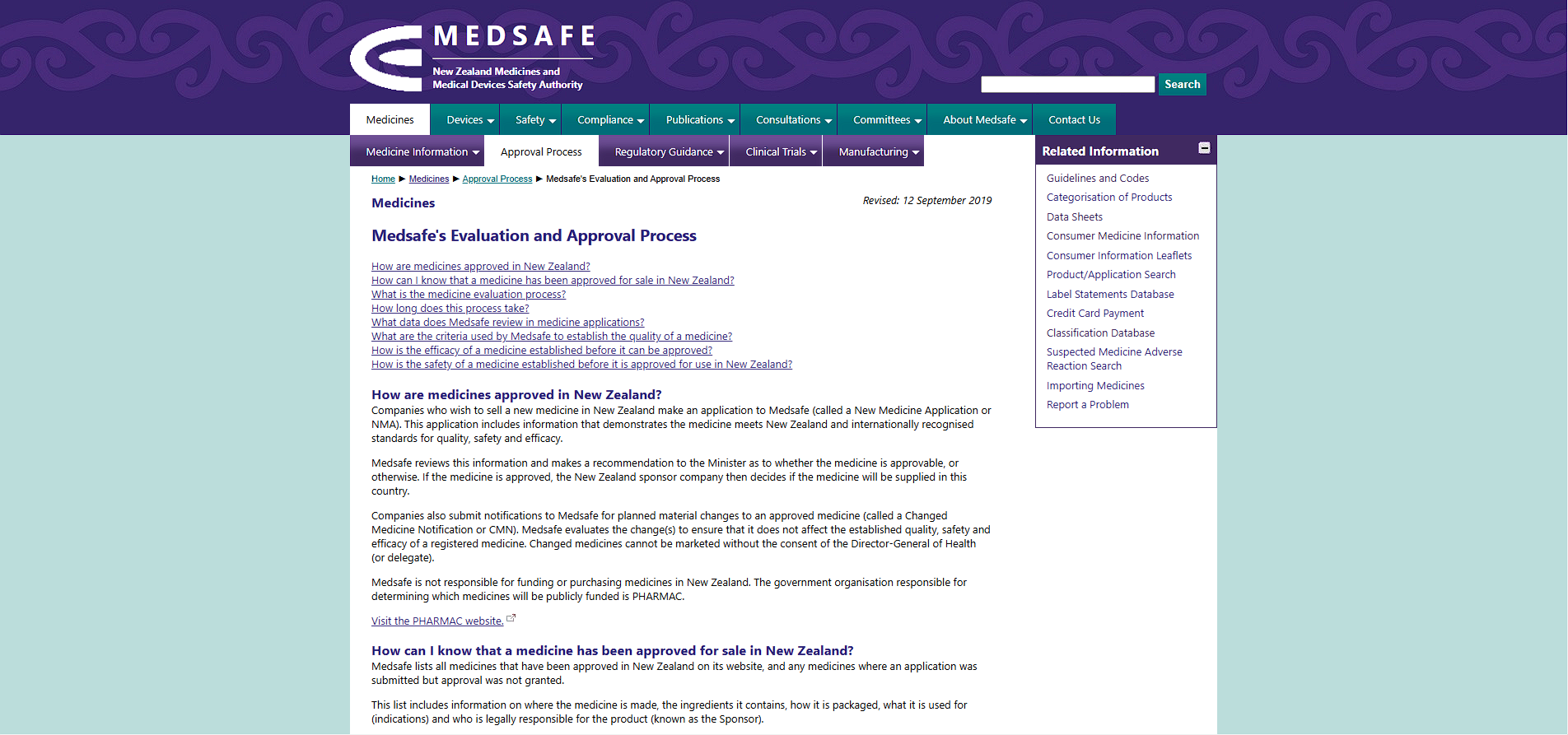Switch to the Approval Process tab
Viewport: 1568px width, 735px height.
(x=541, y=152)
